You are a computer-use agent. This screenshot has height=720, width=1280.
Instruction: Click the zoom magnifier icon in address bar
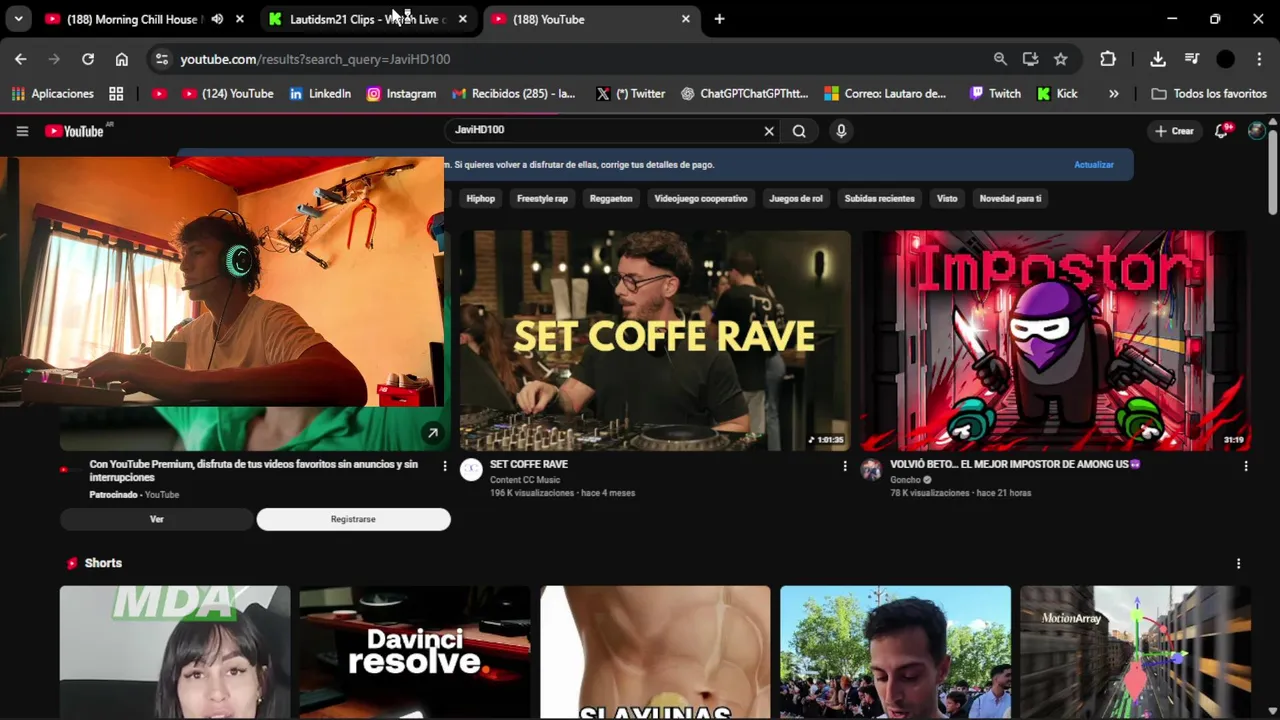point(1000,59)
